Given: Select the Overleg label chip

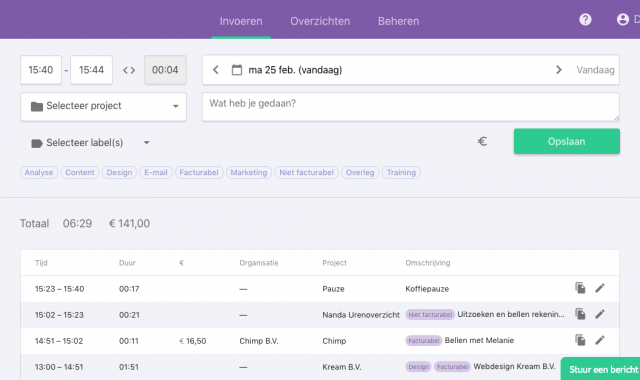Looking at the screenshot, I should (360, 172).
